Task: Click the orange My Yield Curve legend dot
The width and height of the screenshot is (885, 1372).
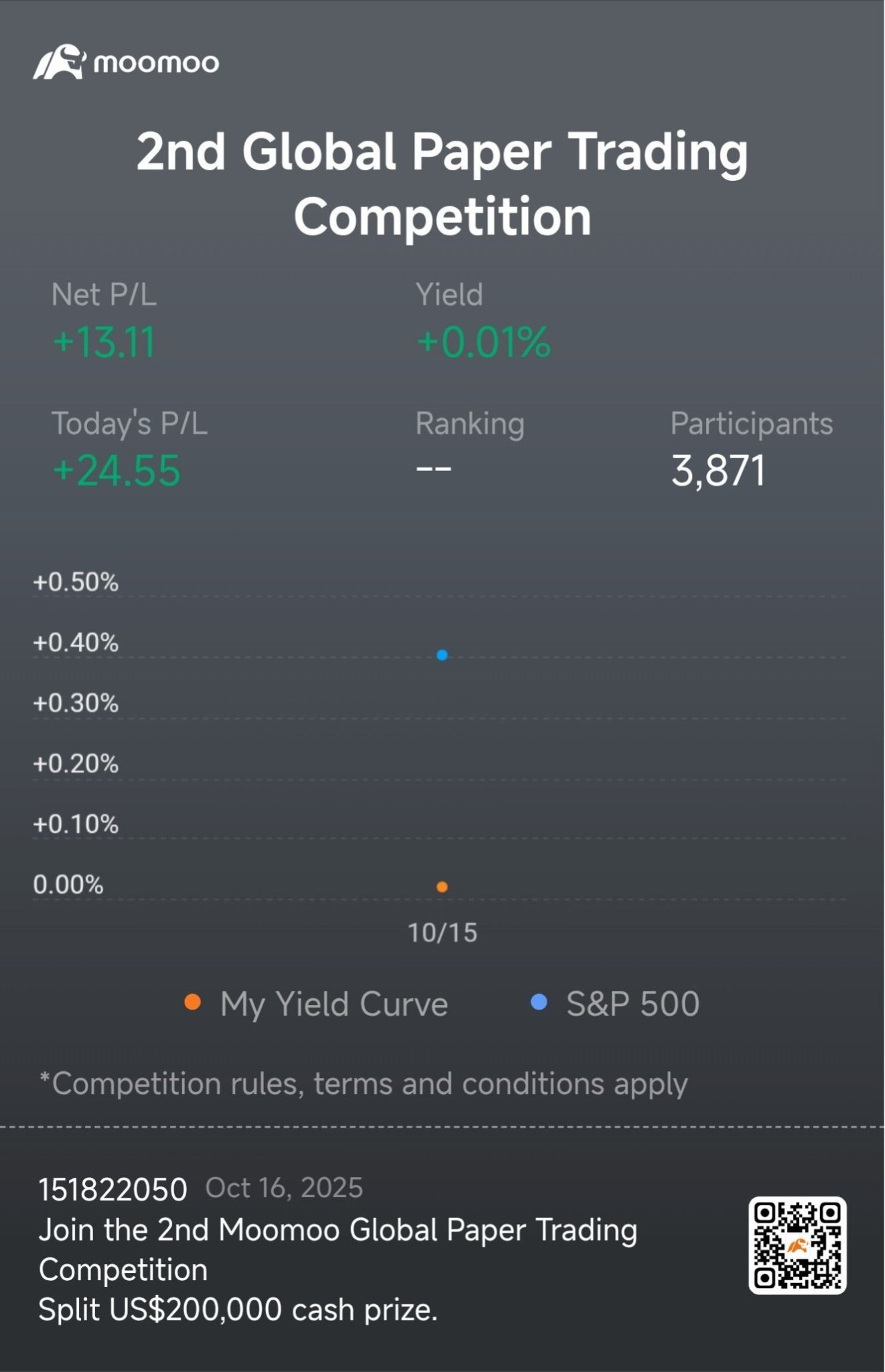Action: [193, 1002]
